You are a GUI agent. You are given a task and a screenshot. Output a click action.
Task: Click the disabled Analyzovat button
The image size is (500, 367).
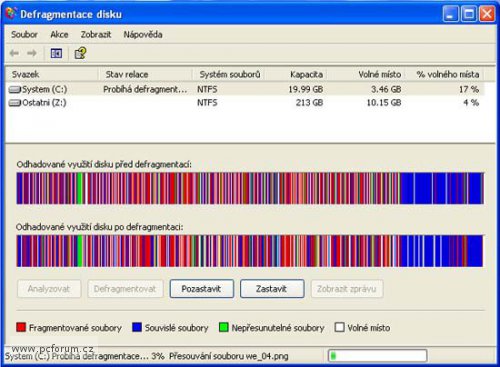49,289
